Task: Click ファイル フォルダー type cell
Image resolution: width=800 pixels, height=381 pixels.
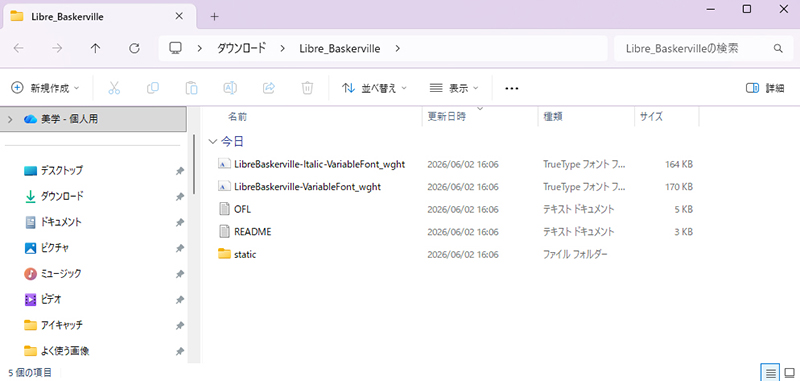Action: point(576,254)
